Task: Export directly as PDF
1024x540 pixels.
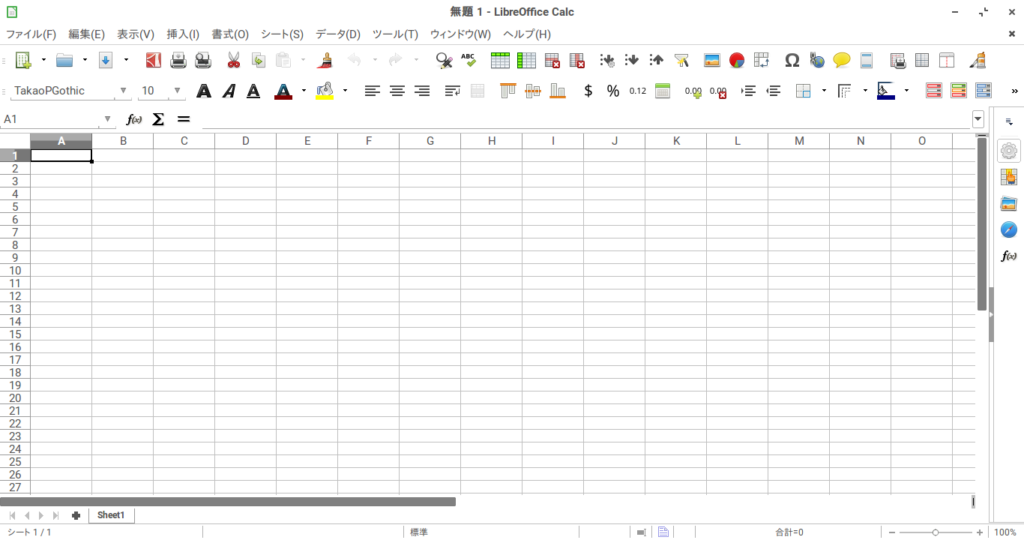Action: 153,61
